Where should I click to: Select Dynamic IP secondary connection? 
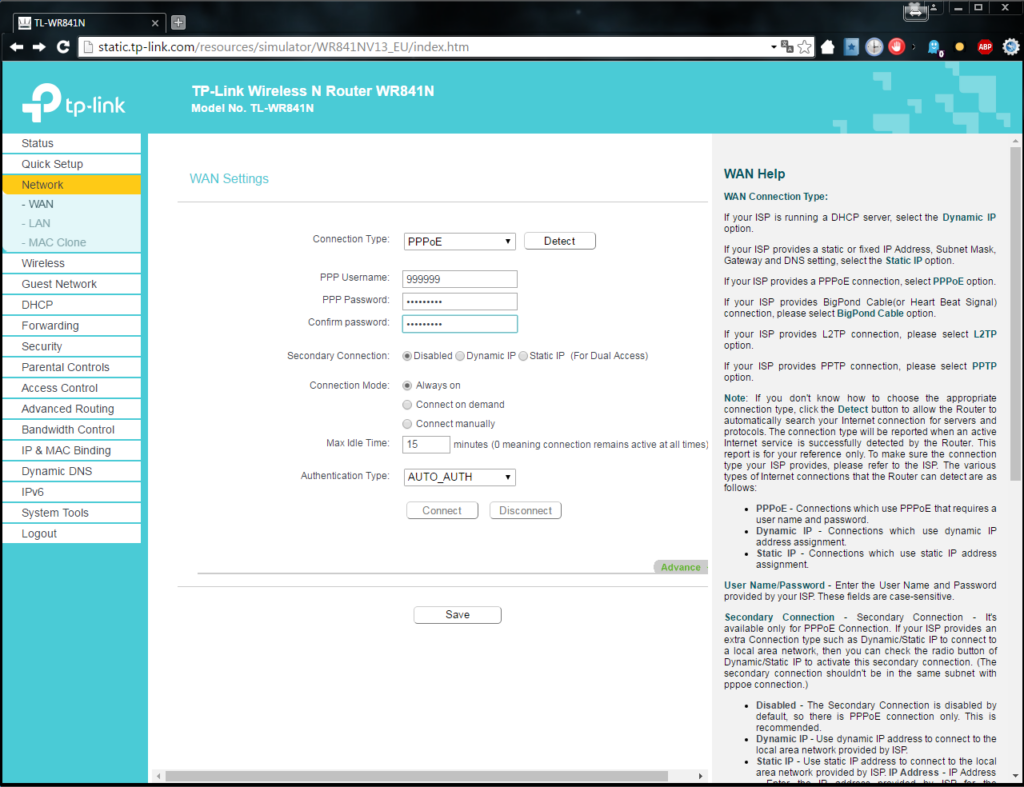click(460, 356)
